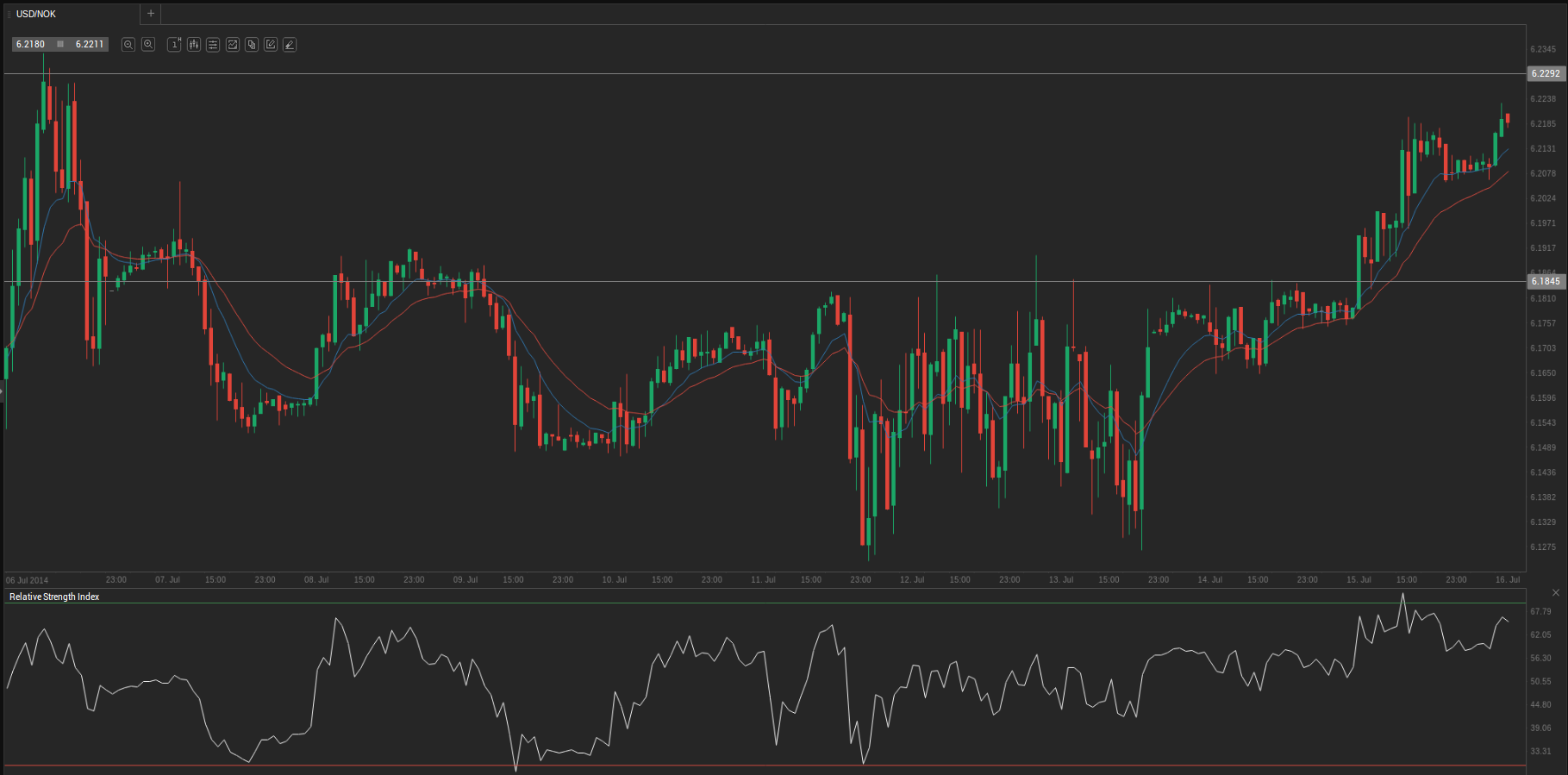This screenshot has height=775, width=1568.
Task: Open the candlestick chart type selector
Action: [194, 45]
